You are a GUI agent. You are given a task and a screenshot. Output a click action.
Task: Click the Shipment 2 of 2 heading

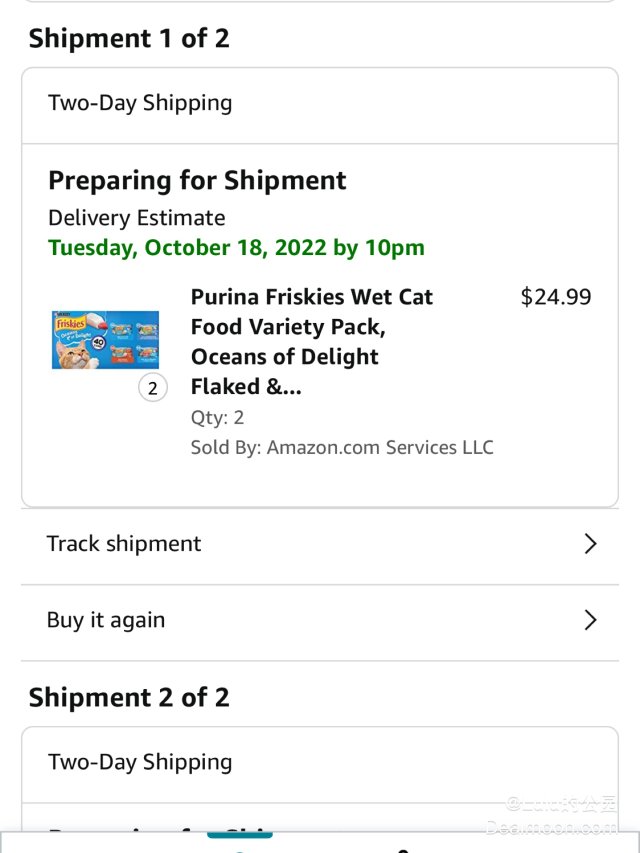[x=129, y=698]
